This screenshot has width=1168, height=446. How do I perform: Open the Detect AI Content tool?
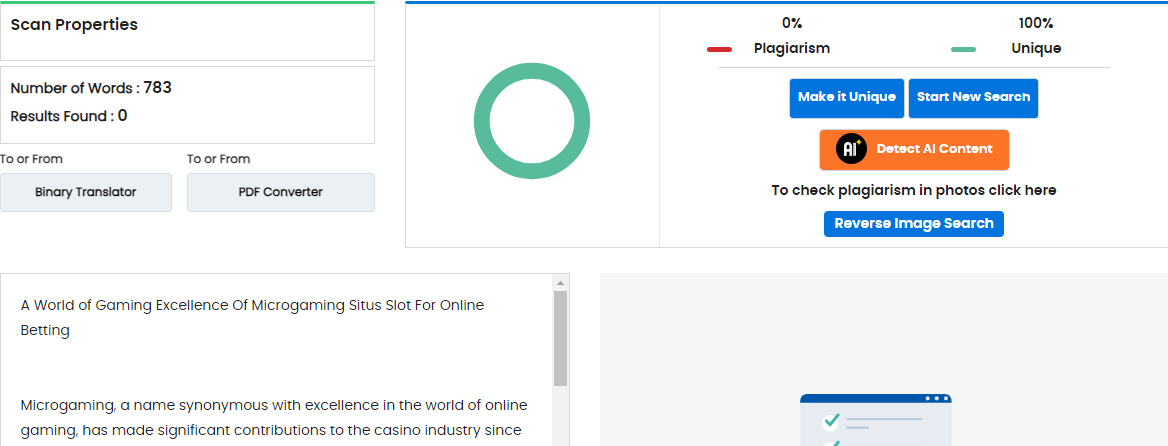point(914,150)
